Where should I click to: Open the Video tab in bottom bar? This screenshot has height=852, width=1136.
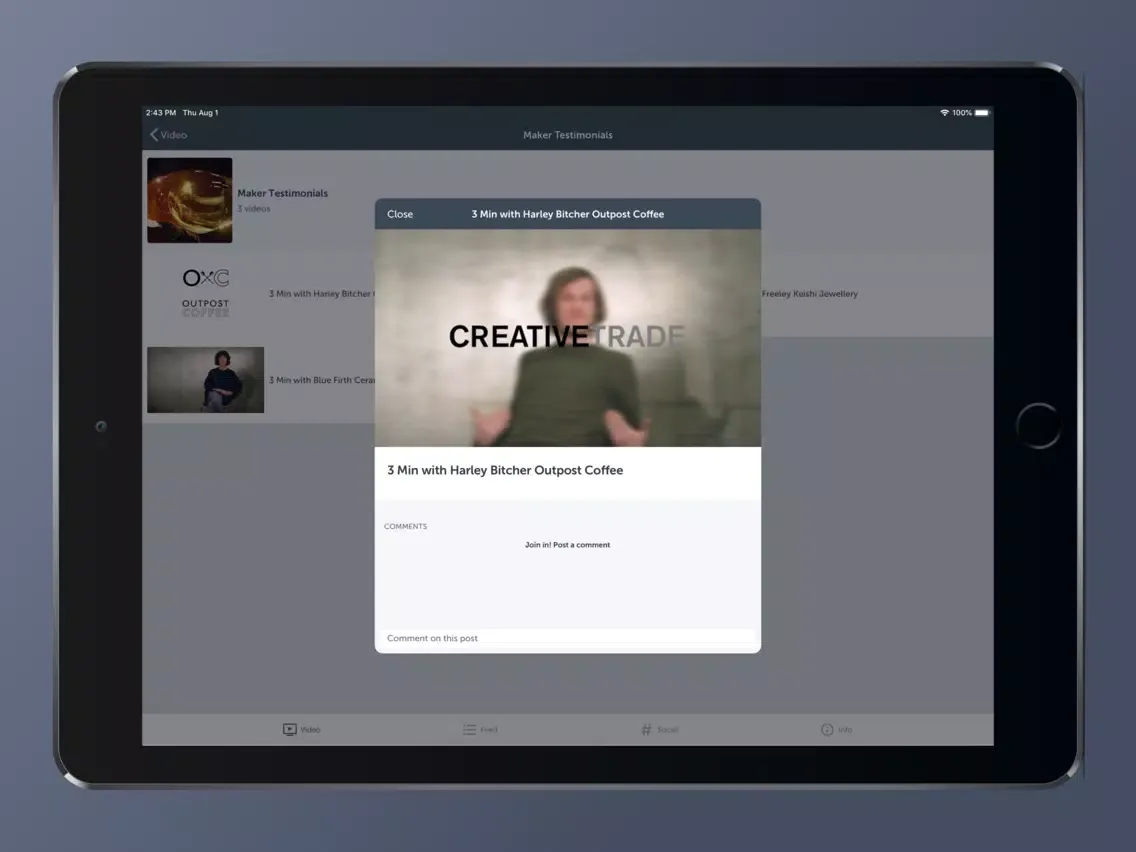(301, 730)
